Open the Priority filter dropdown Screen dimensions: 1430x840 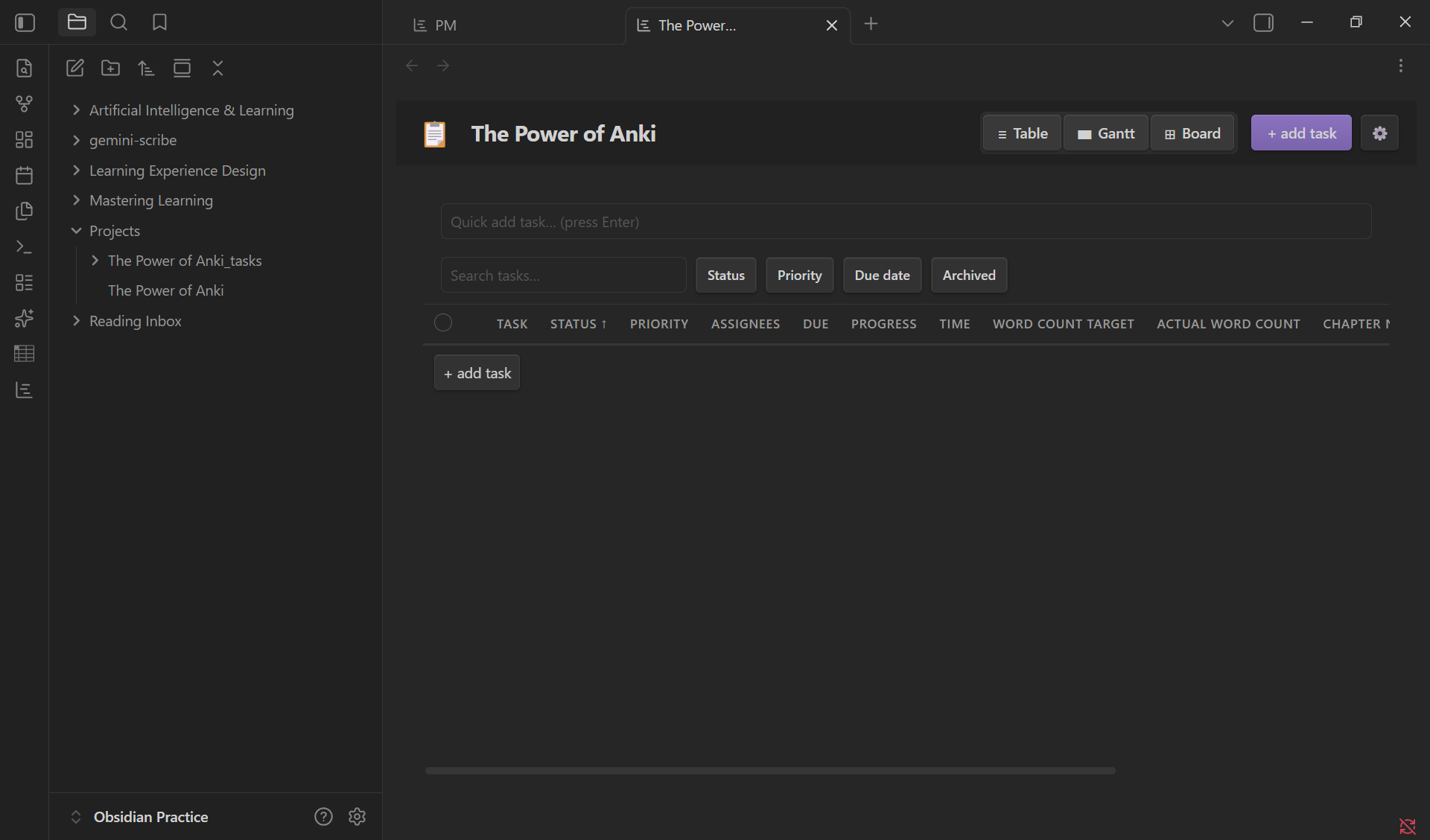[x=799, y=275]
